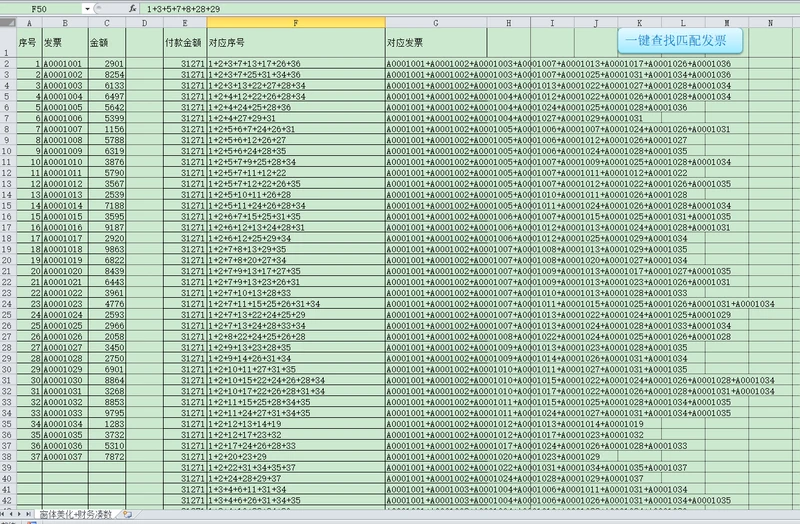Image resolution: width=800 pixels, height=524 pixels.
Task: Select row 10 header
Action: [x=8, y=151]
